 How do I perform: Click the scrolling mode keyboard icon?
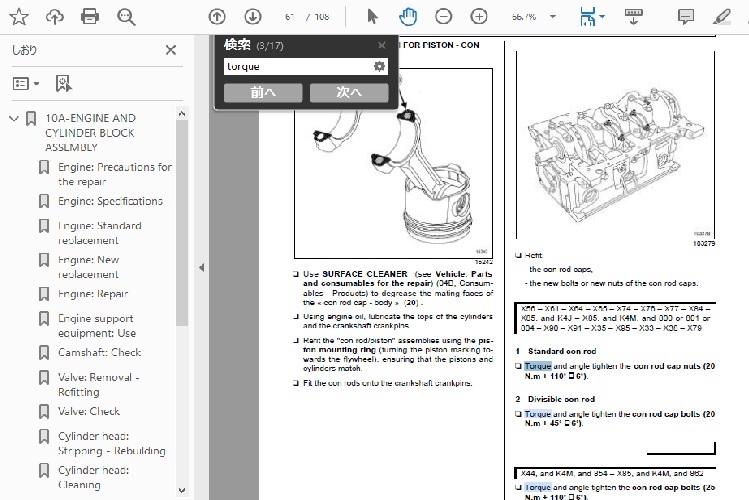coord(633,17)
